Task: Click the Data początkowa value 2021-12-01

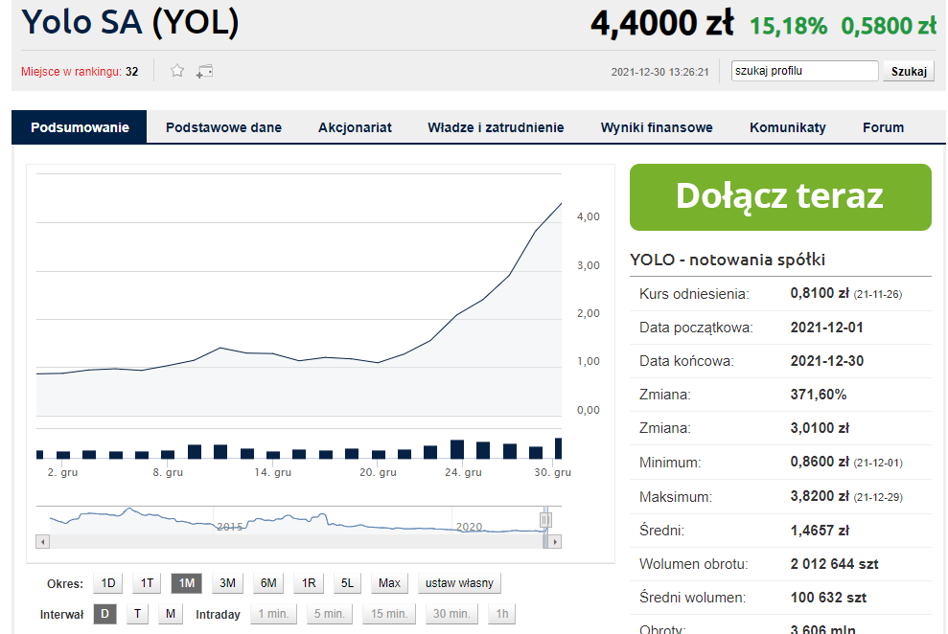Action: (827, 327)
